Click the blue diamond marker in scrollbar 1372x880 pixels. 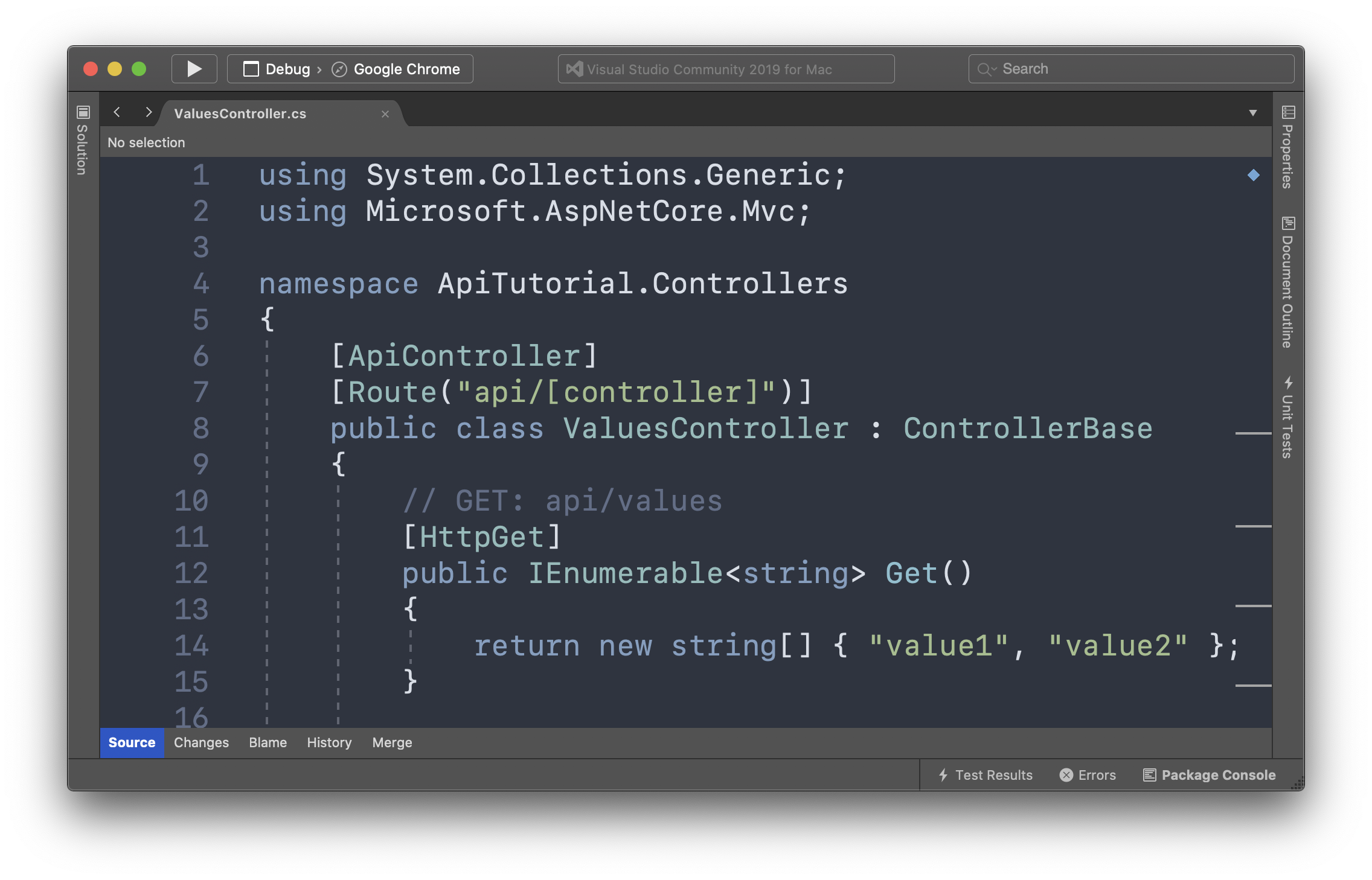coord(1254,175)
